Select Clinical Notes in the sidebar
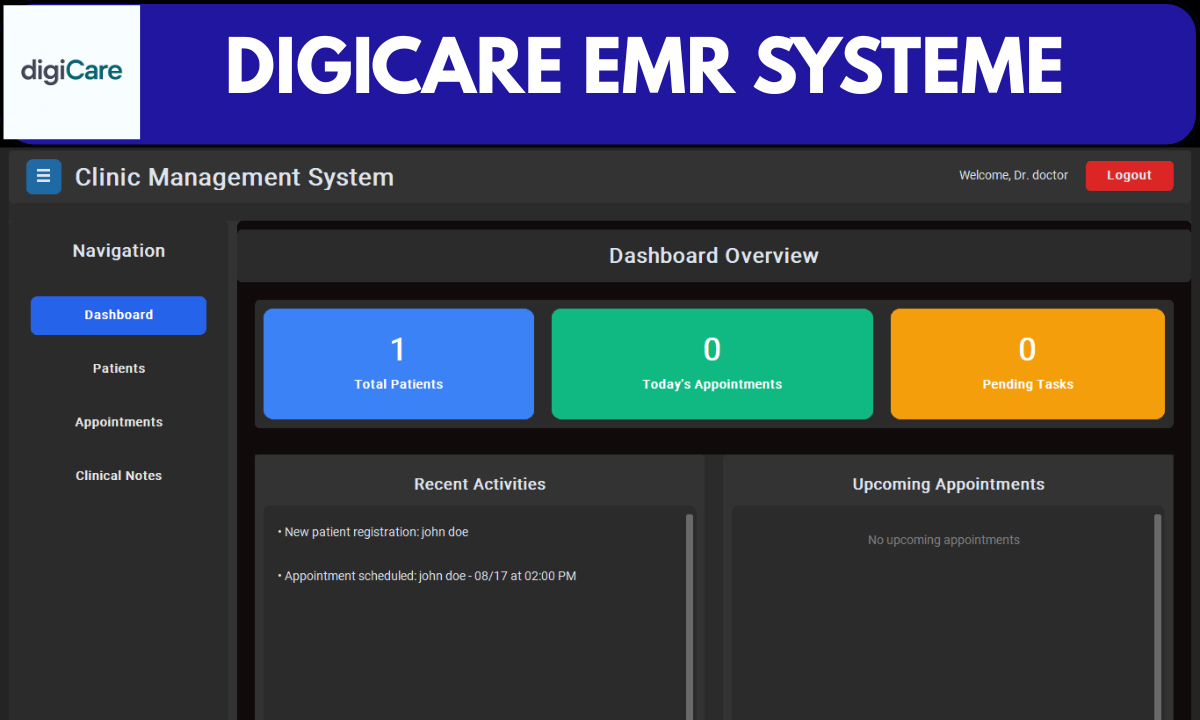This screenshot has height=720, width=1200. pos(119,476)
